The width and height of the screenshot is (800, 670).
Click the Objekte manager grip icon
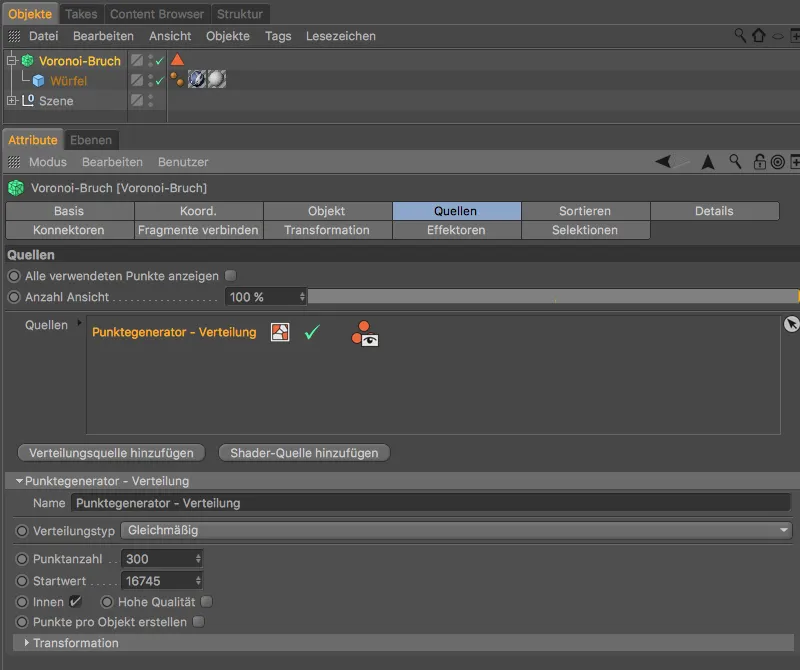coord(14,36)
